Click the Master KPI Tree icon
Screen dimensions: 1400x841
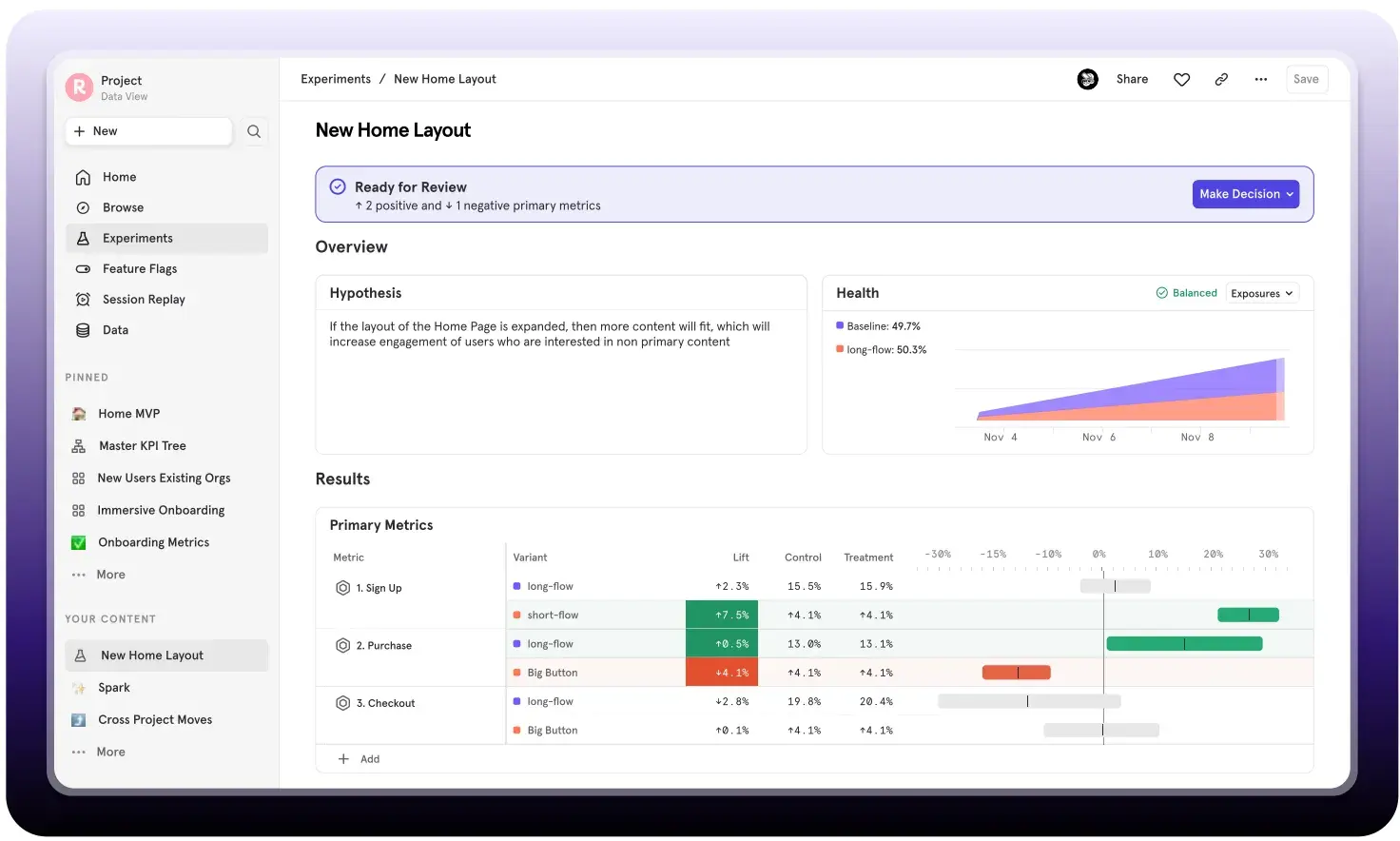[79, 445]
